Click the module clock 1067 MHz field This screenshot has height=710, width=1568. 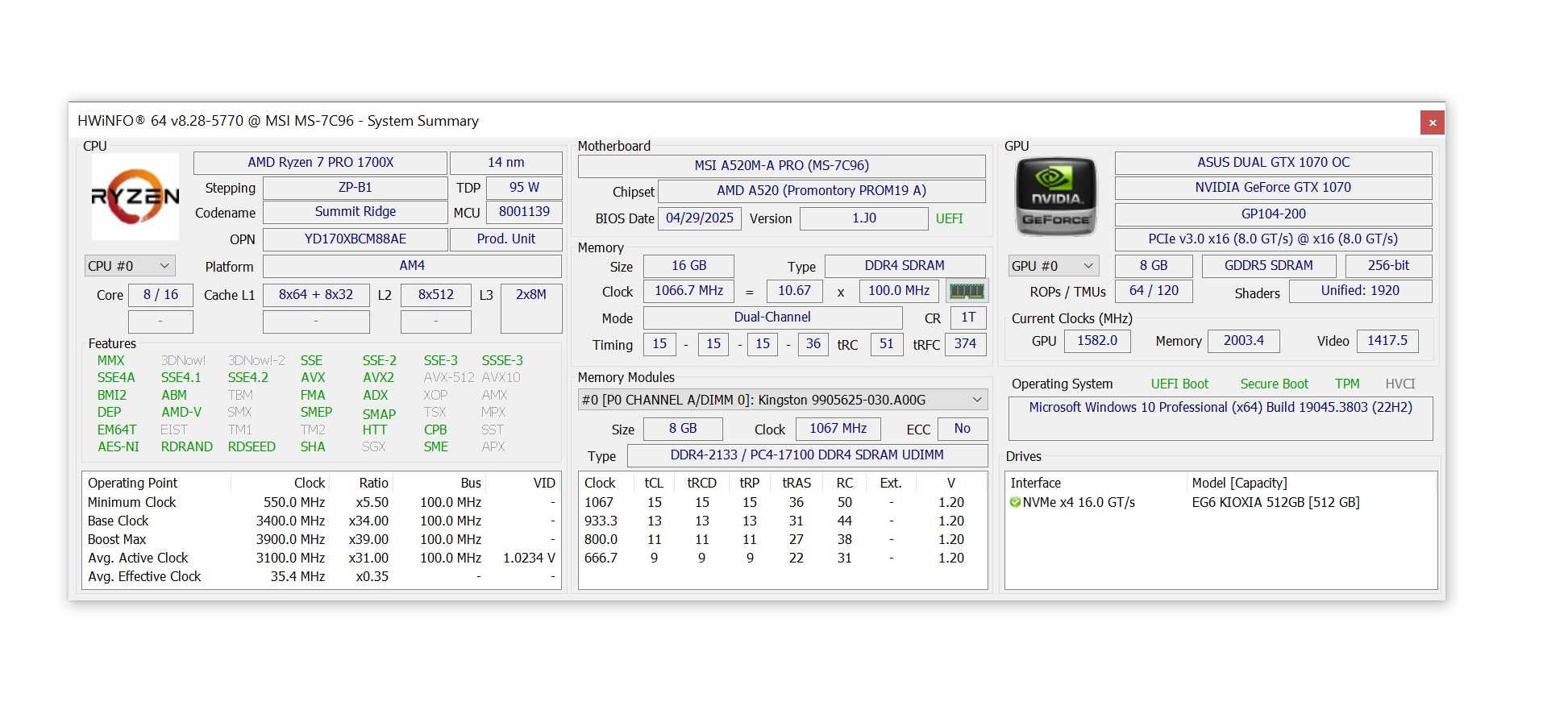[838, 429]
